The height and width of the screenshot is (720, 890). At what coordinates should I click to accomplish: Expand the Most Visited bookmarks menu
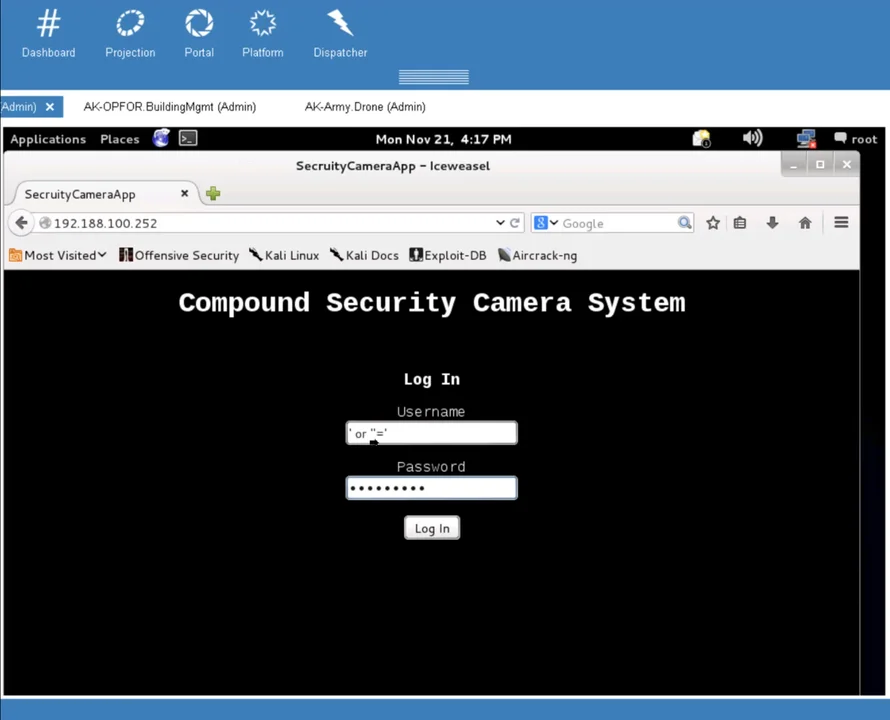(57, 255)
